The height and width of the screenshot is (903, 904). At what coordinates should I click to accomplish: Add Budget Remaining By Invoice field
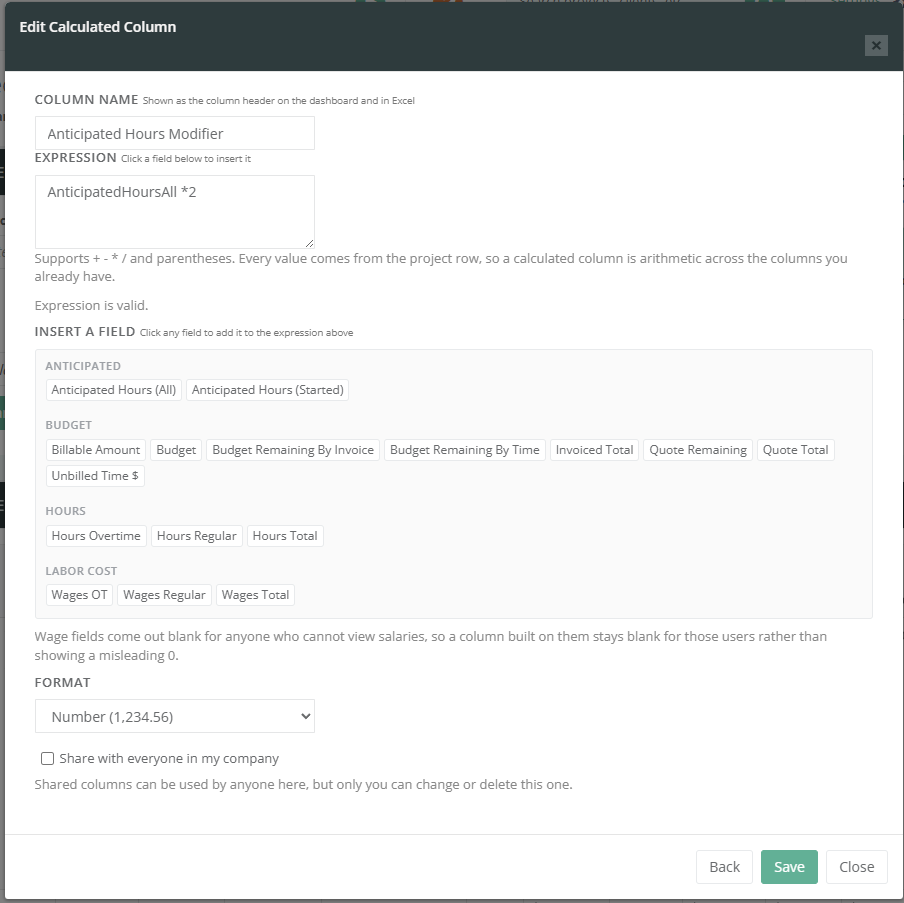293,450
